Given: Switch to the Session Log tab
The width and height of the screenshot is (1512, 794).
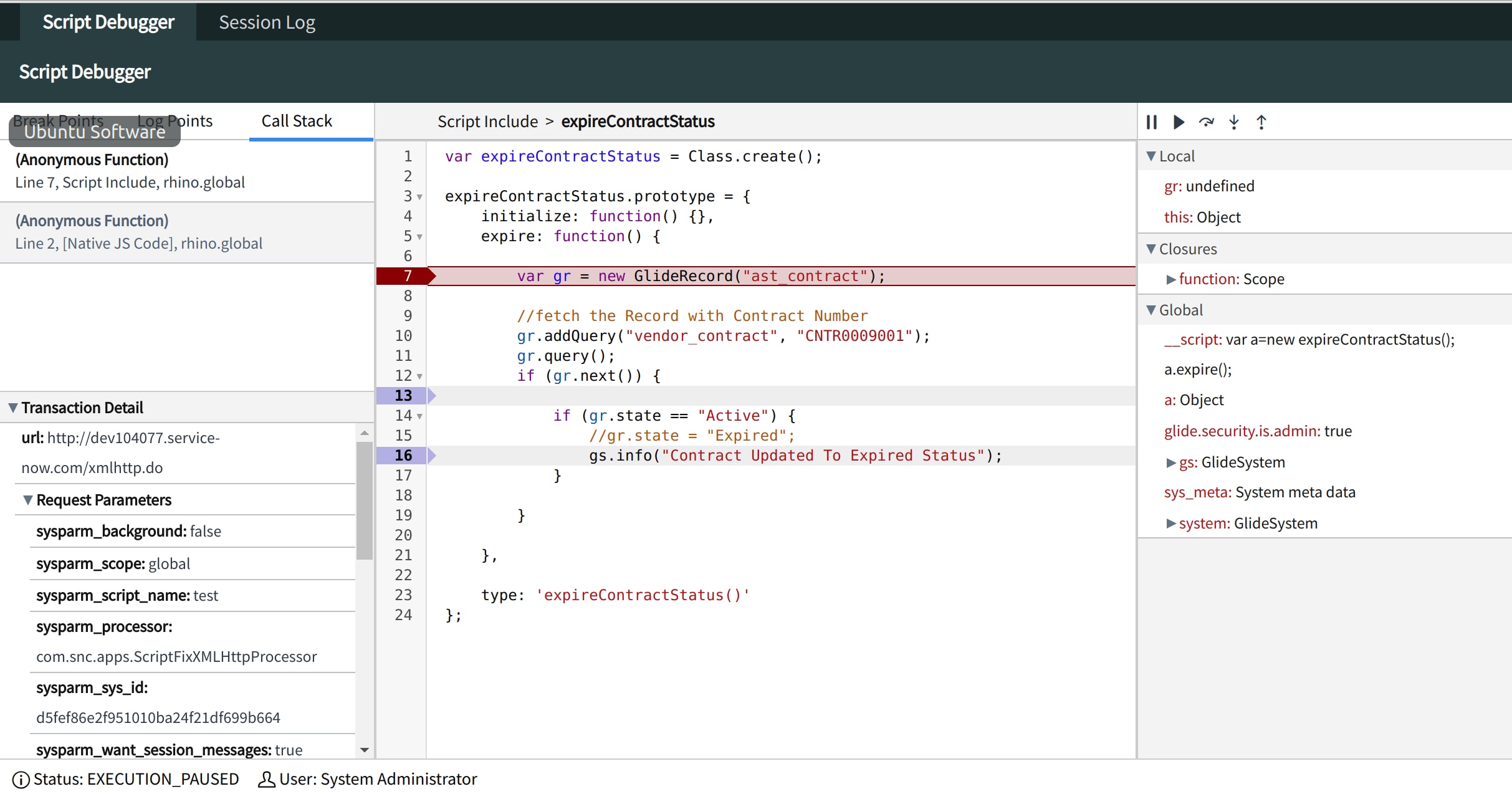Looking at the screenshot, I should click(267, 22).
